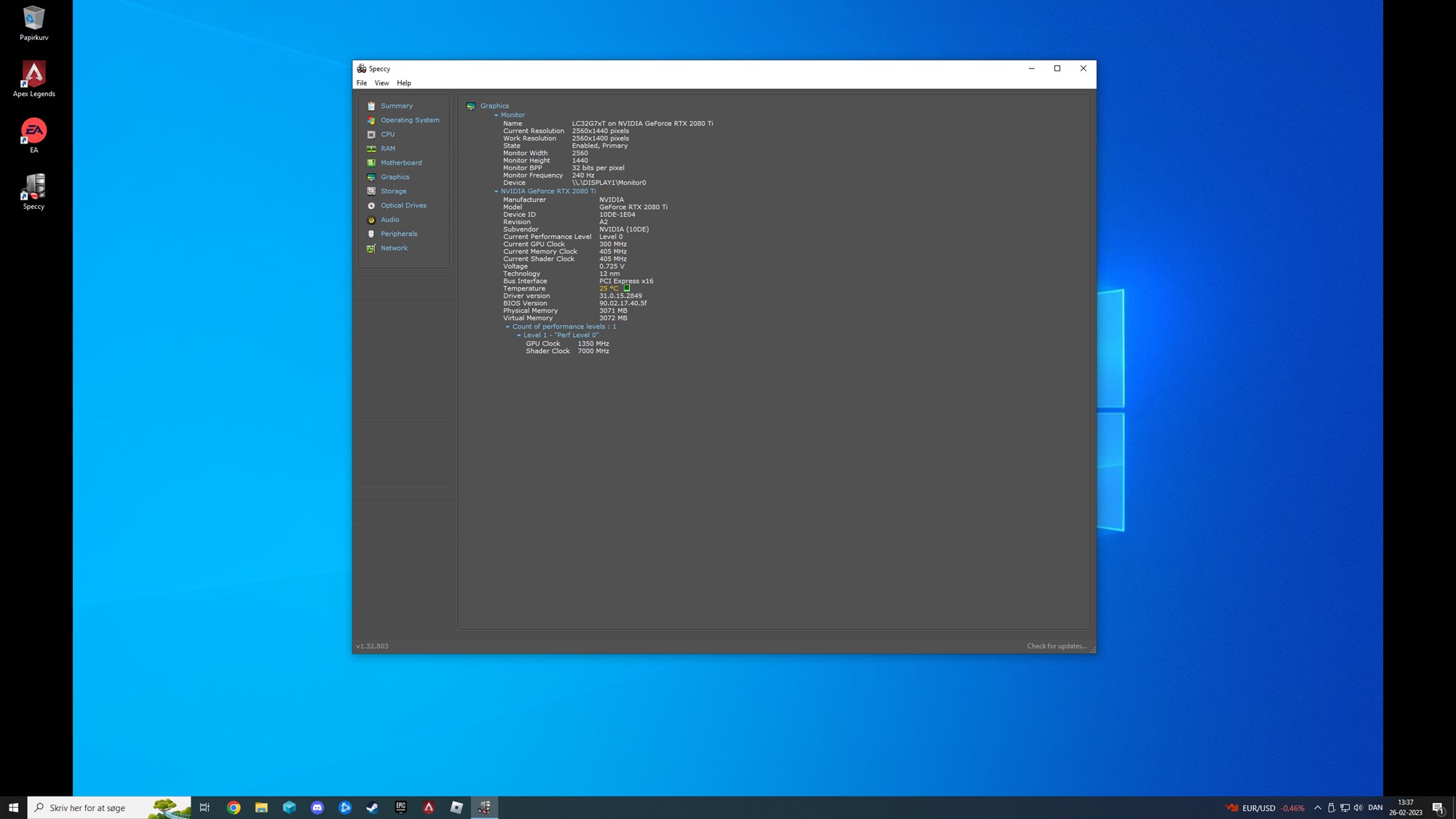
Task: Click the teal cube app in taskbar
Action: 290,807
